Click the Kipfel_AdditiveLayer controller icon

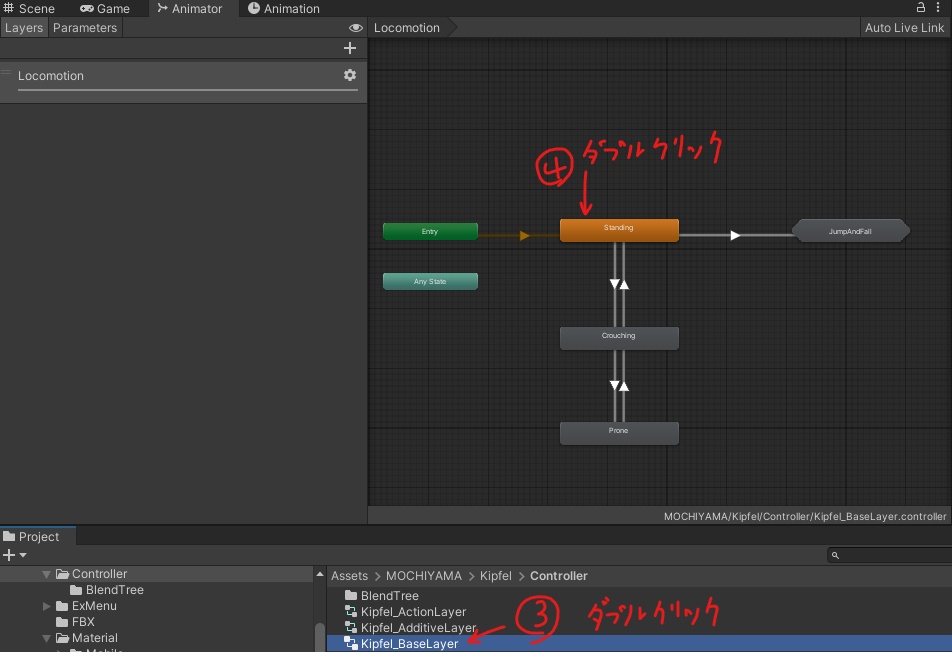tap(350, 627)
